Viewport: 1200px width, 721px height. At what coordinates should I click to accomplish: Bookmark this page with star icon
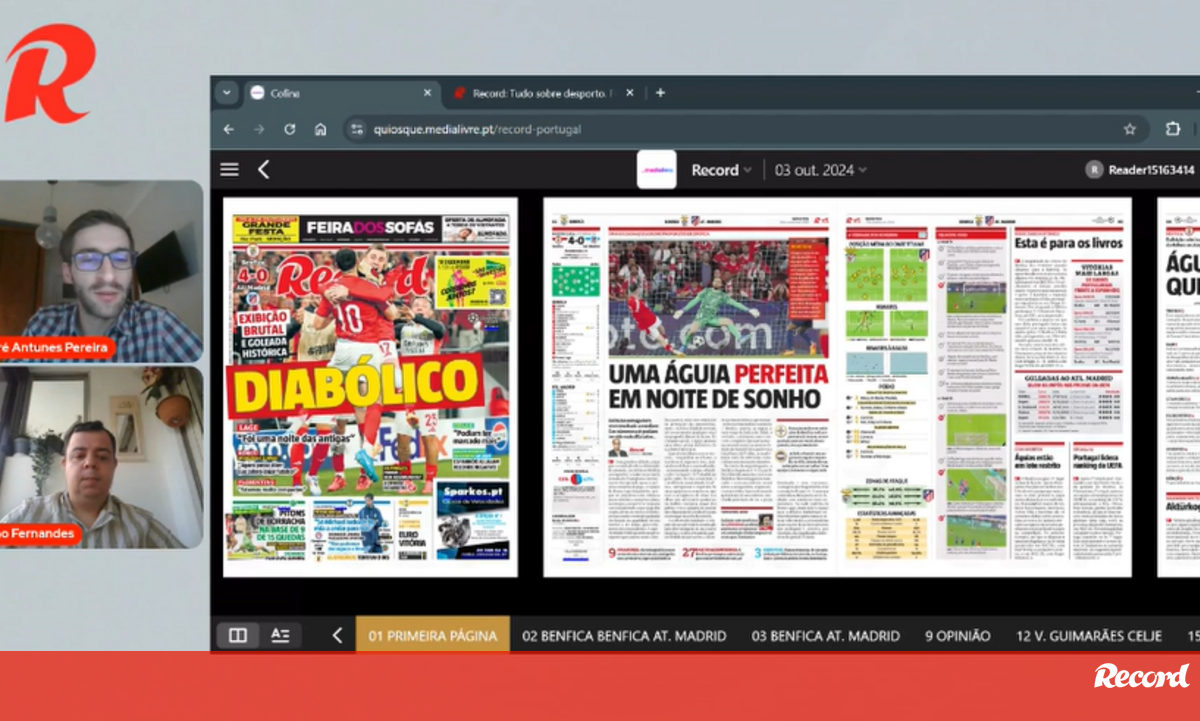[x=1129, y=129]
